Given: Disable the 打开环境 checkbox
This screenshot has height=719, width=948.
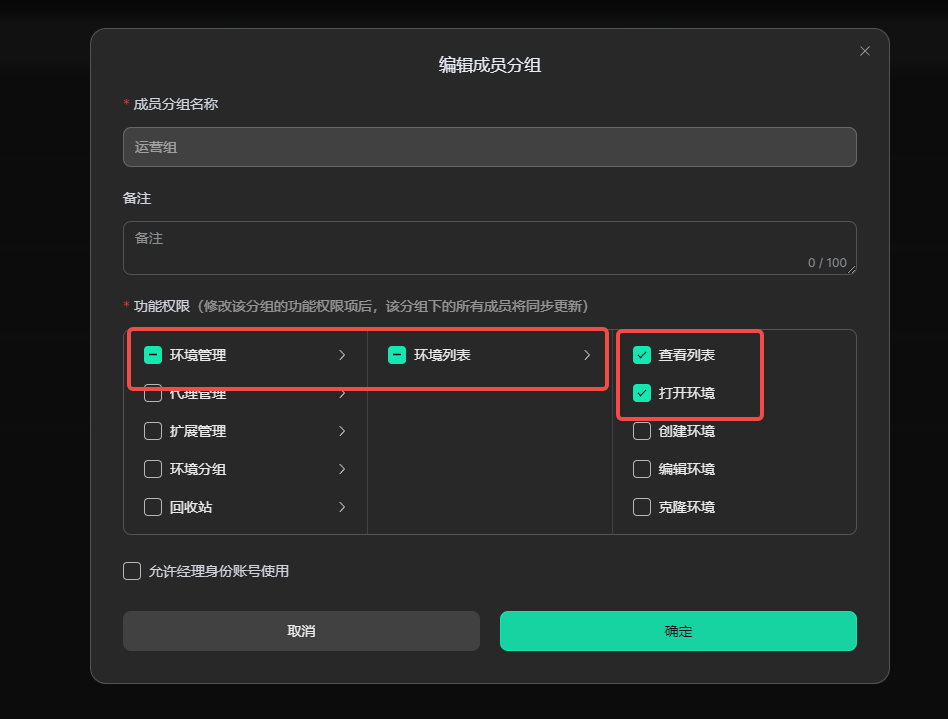Looking at the screenshot, I should point(642,393).
